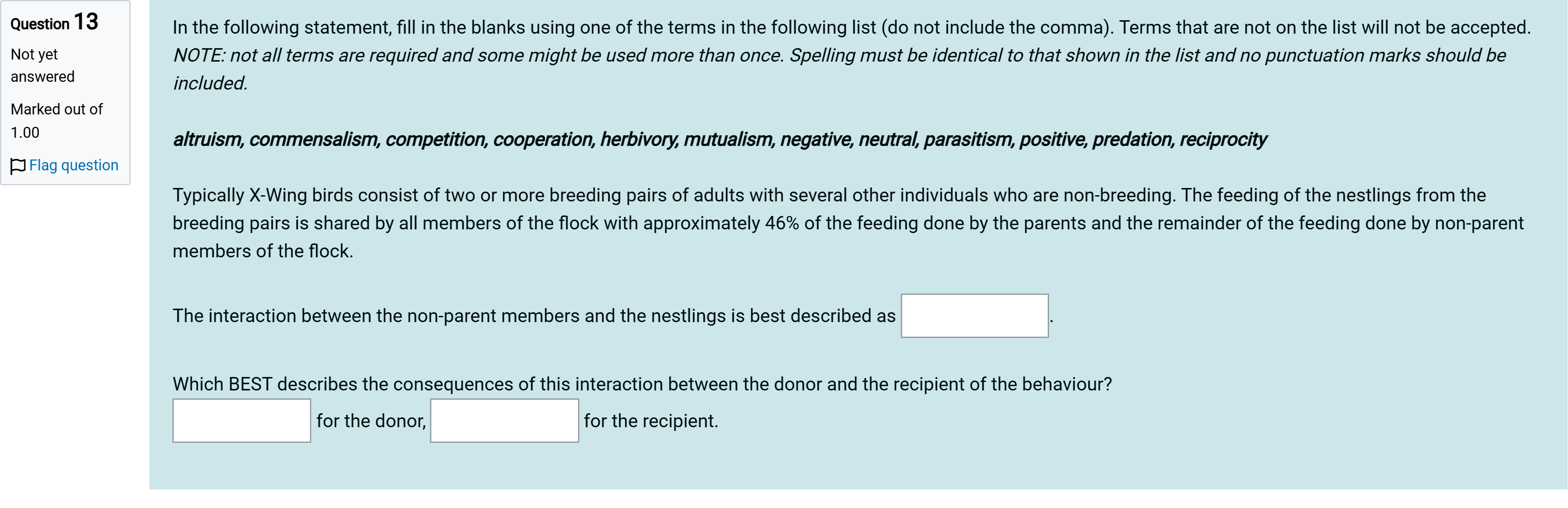This screenshot has width=1568, height=508.
Task: Click the term "reciprocity" in the list
Action: [1223, 139]
